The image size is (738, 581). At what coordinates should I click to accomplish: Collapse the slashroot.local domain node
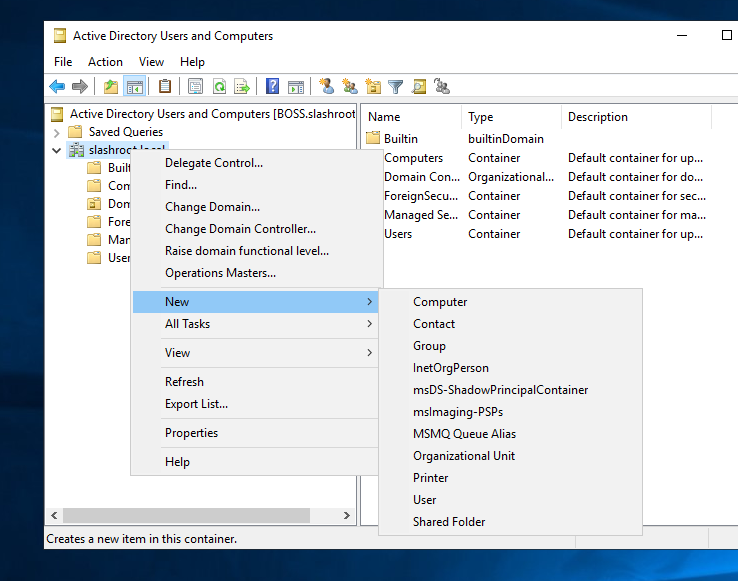coord(56,150)
